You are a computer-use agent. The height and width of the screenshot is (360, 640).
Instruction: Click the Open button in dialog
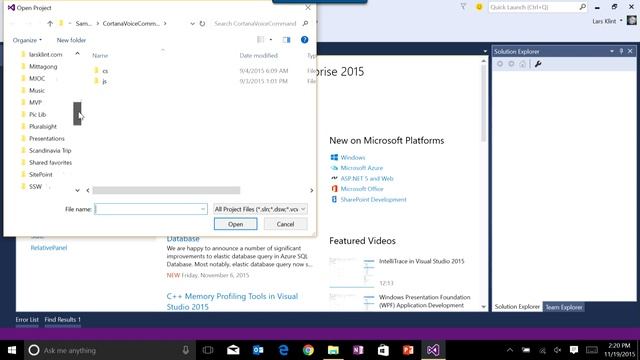(x=236, y=224)
